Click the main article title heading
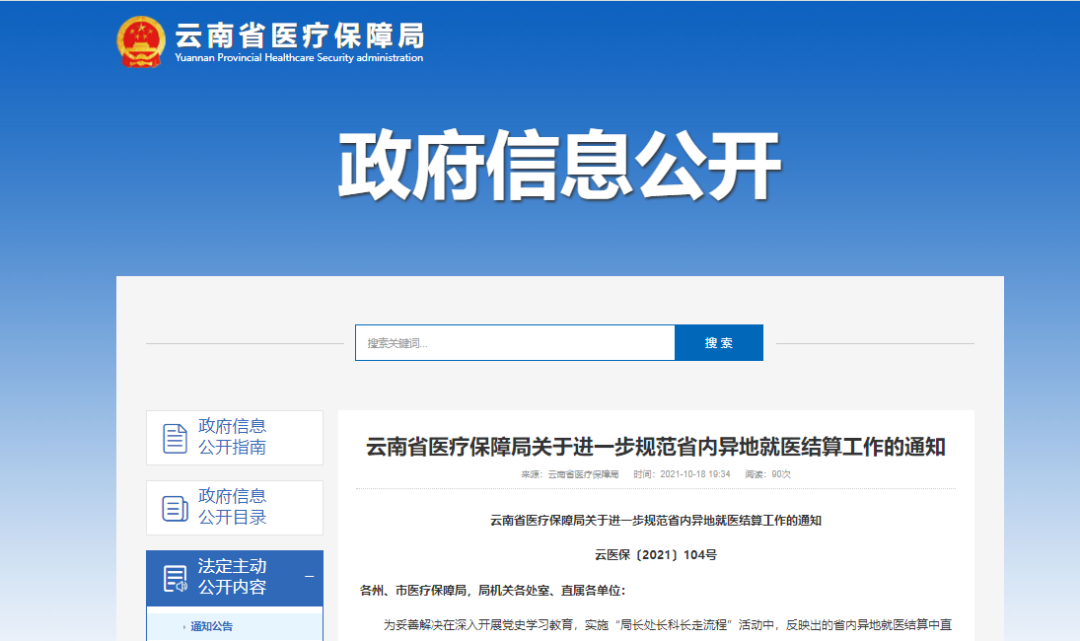The height and width of the screenshot is (641, 1080). click(x=655, y=447)
